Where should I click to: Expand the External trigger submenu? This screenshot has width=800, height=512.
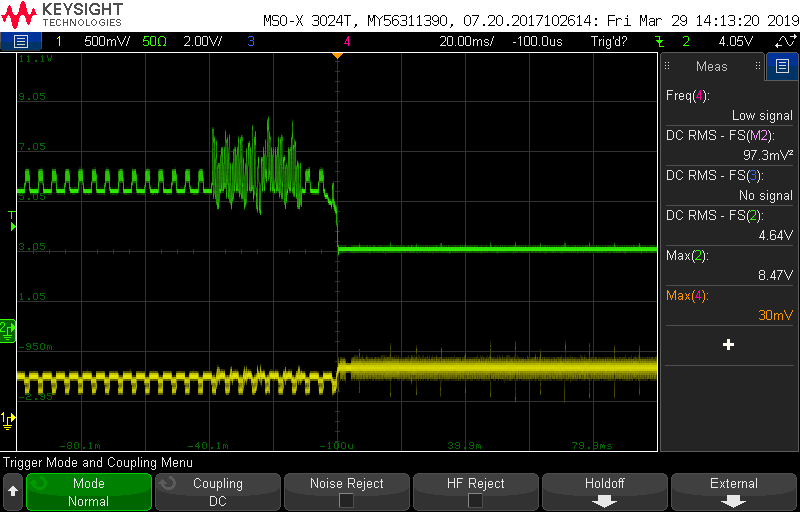click(x=734, y=492)
